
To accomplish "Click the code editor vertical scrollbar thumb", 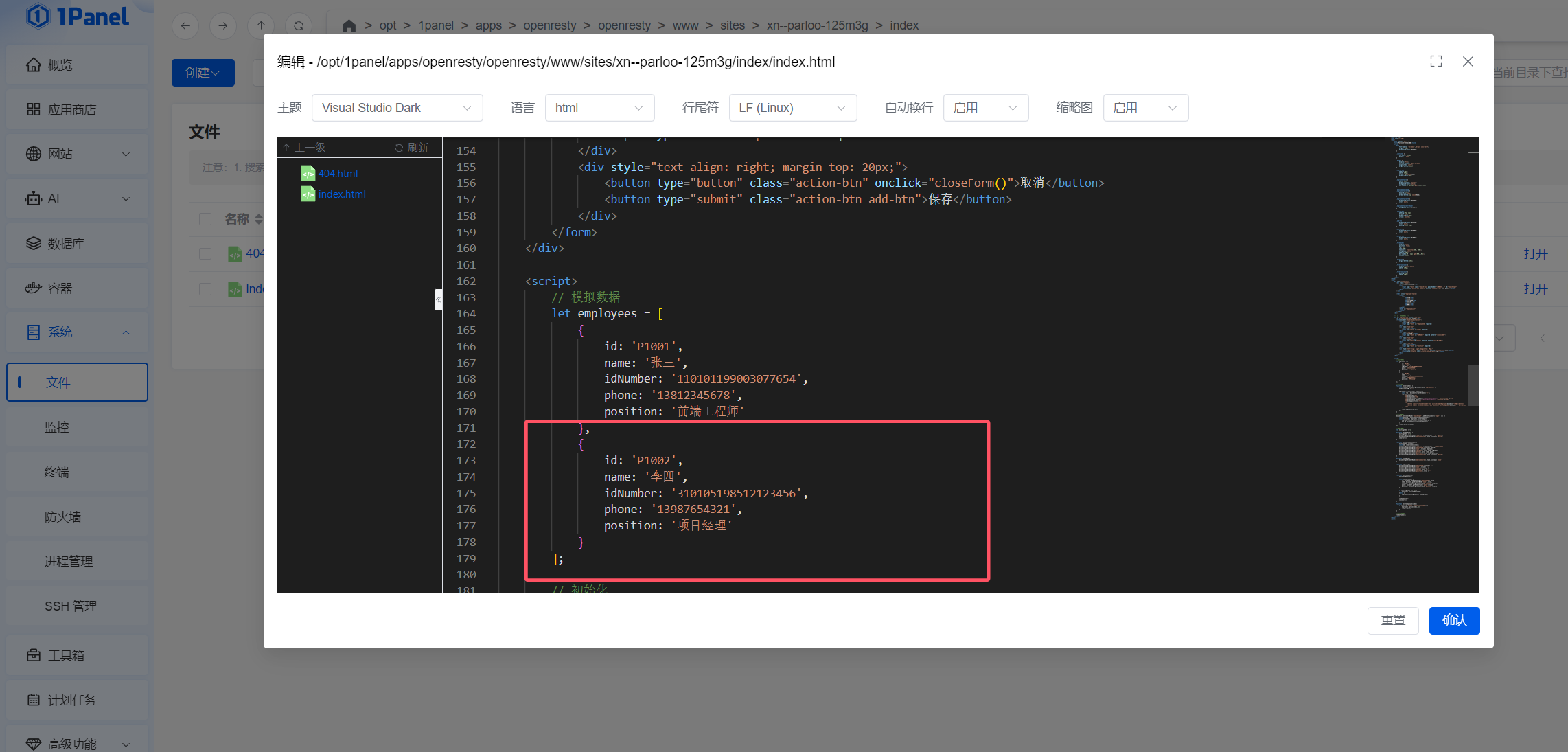I will click(x=1473, y=385).
